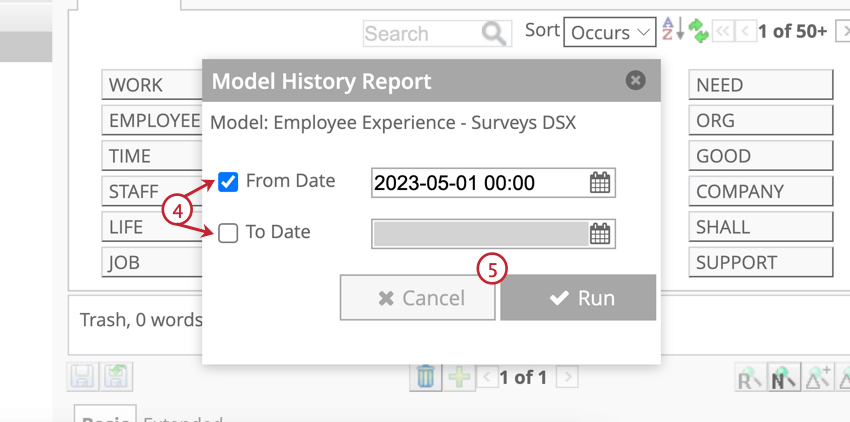Enable the To Date checkbox
The width and height of the screenshot is (850, 422).
pyautogui.click(x=228, y=233)
